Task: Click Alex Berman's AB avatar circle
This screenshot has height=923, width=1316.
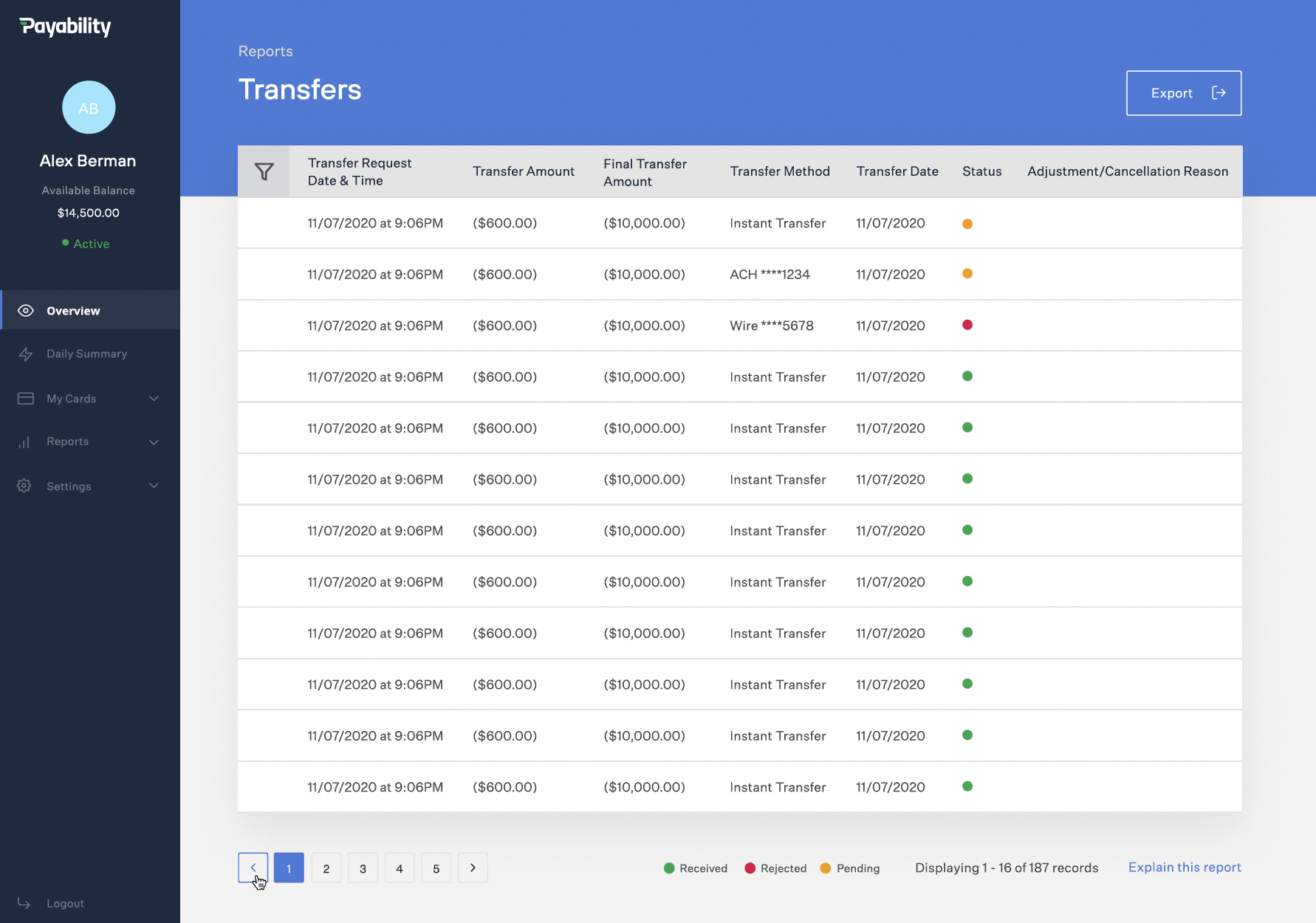Action: coord(89,107)
